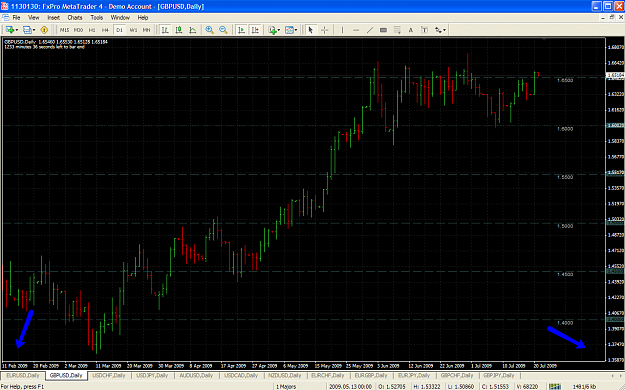Expand the Templates dropdown arrow

click(x=296, y=30)
